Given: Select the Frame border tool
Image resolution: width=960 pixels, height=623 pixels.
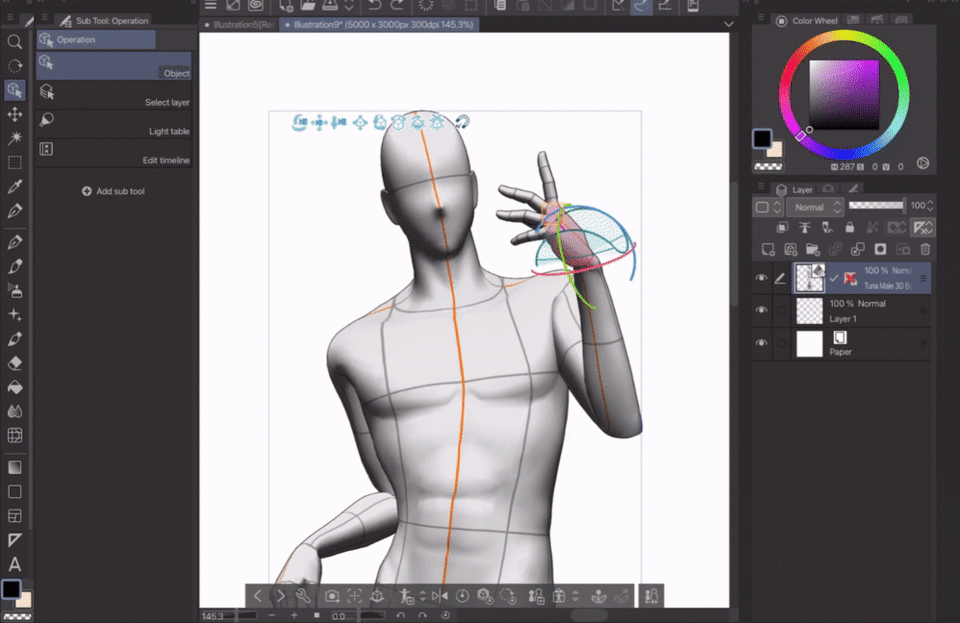Looking at the screenshot, I should tap(15, 516).
